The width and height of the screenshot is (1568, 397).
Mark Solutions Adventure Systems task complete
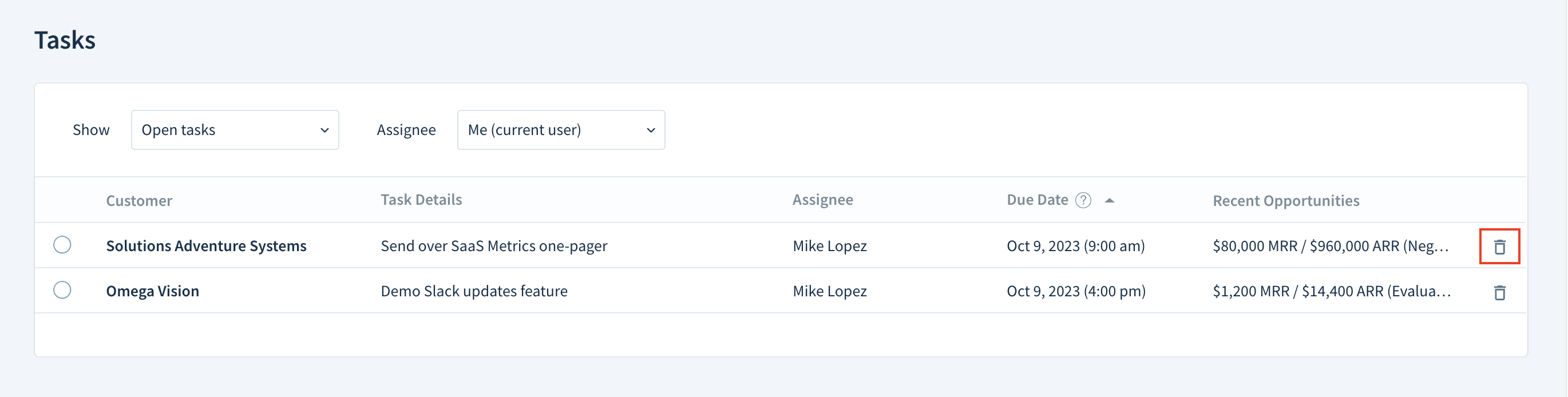pos(62,245)
